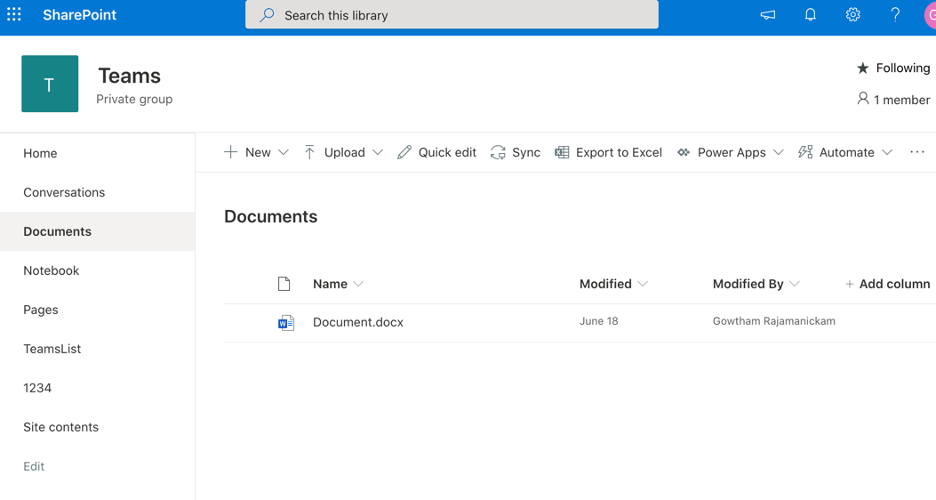936x500 pixels.
Task: Click the Add column button
Action: (888, 284)
